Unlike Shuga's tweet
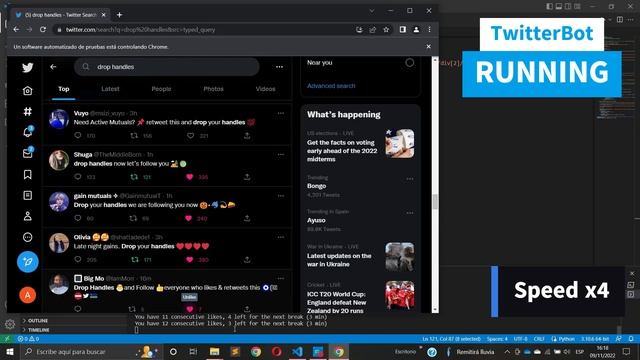 189,177
